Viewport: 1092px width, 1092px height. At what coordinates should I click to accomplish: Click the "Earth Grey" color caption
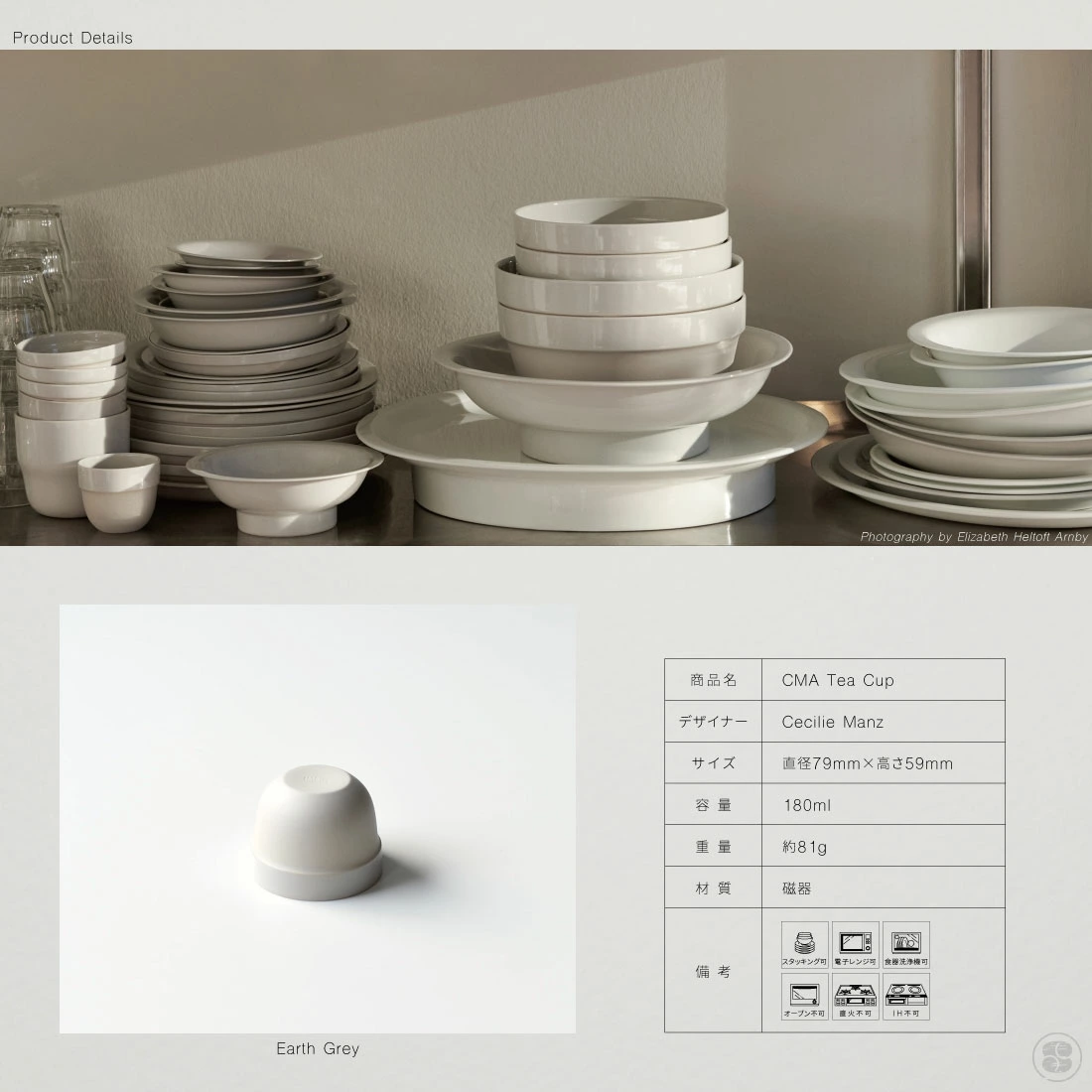[x=318, y=1049]
